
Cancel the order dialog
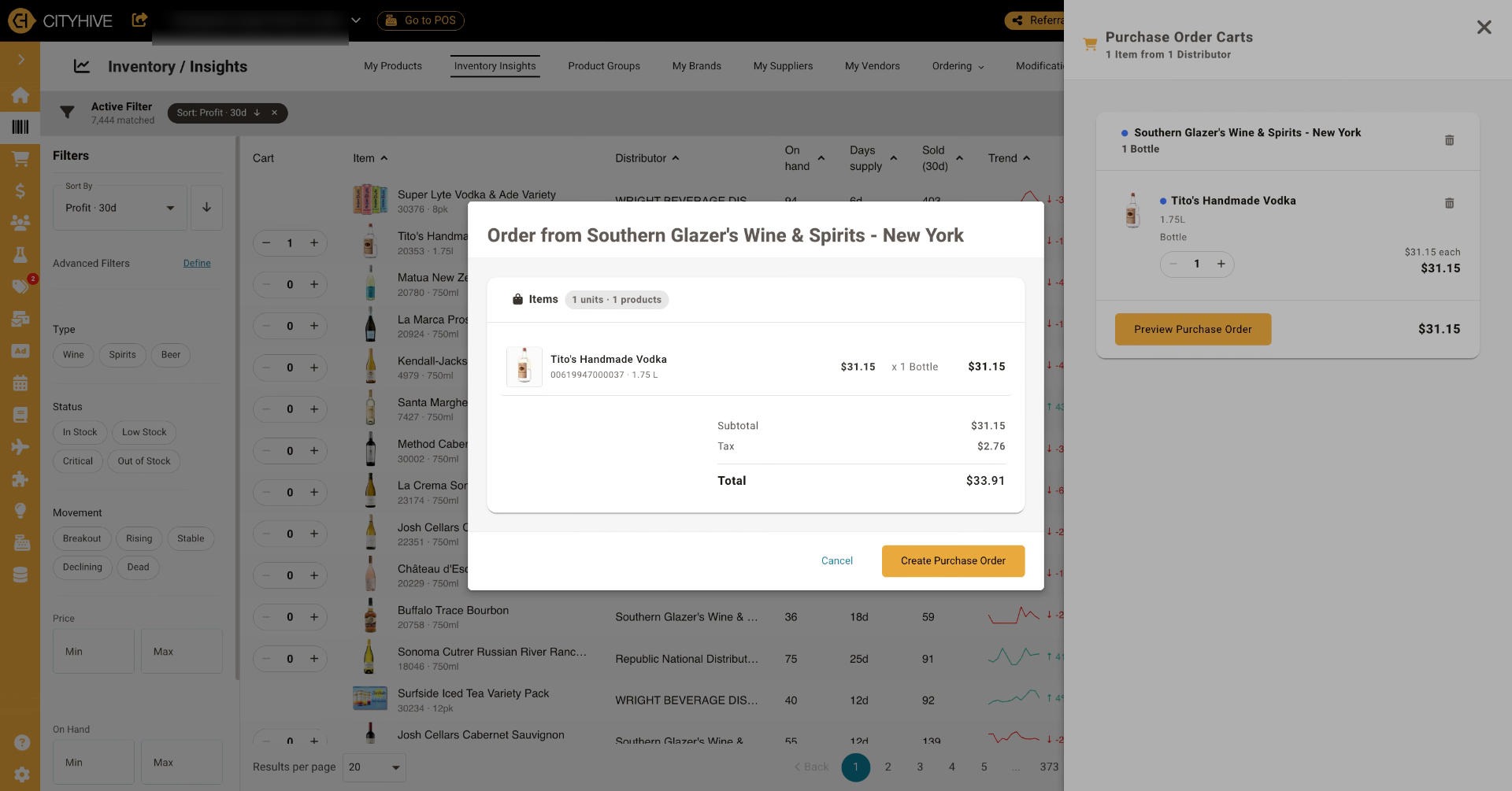(x=836, y=561)
